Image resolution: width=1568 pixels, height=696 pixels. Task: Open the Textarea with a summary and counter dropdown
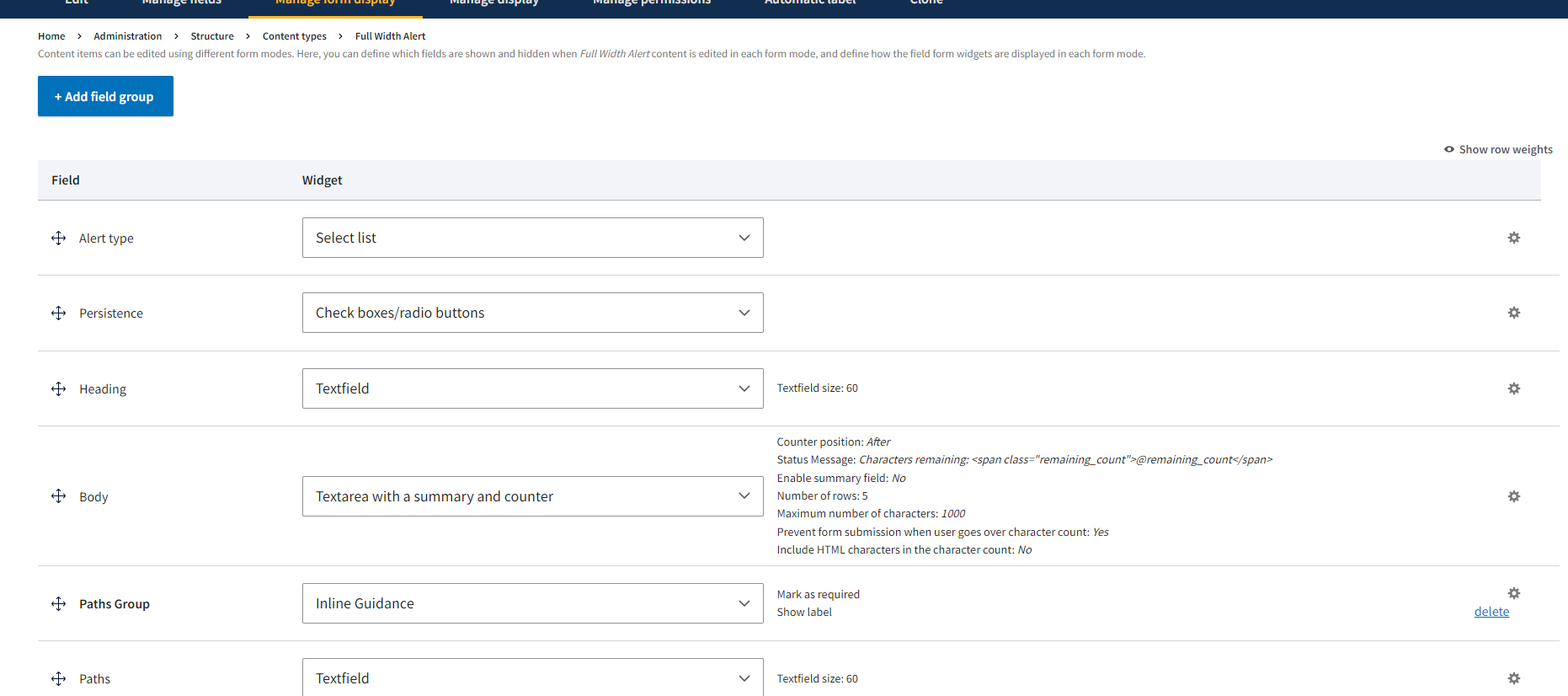click(533, 496)
